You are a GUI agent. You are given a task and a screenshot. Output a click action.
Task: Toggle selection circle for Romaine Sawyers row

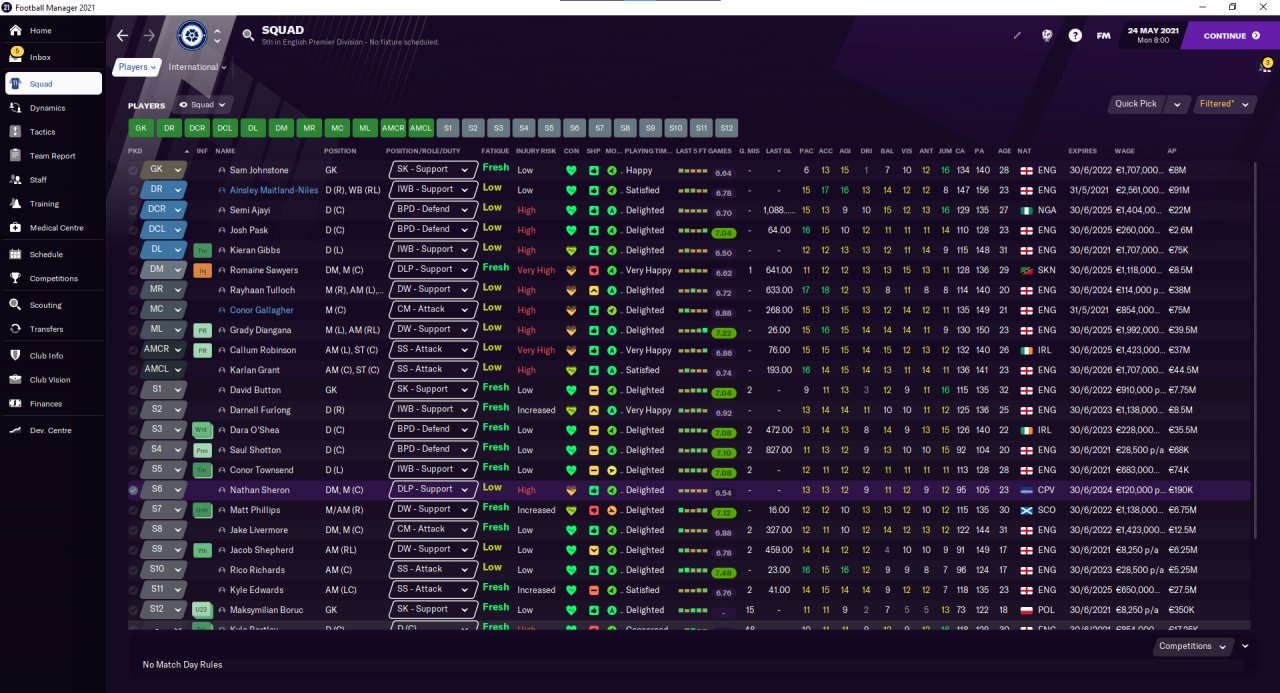134,270
